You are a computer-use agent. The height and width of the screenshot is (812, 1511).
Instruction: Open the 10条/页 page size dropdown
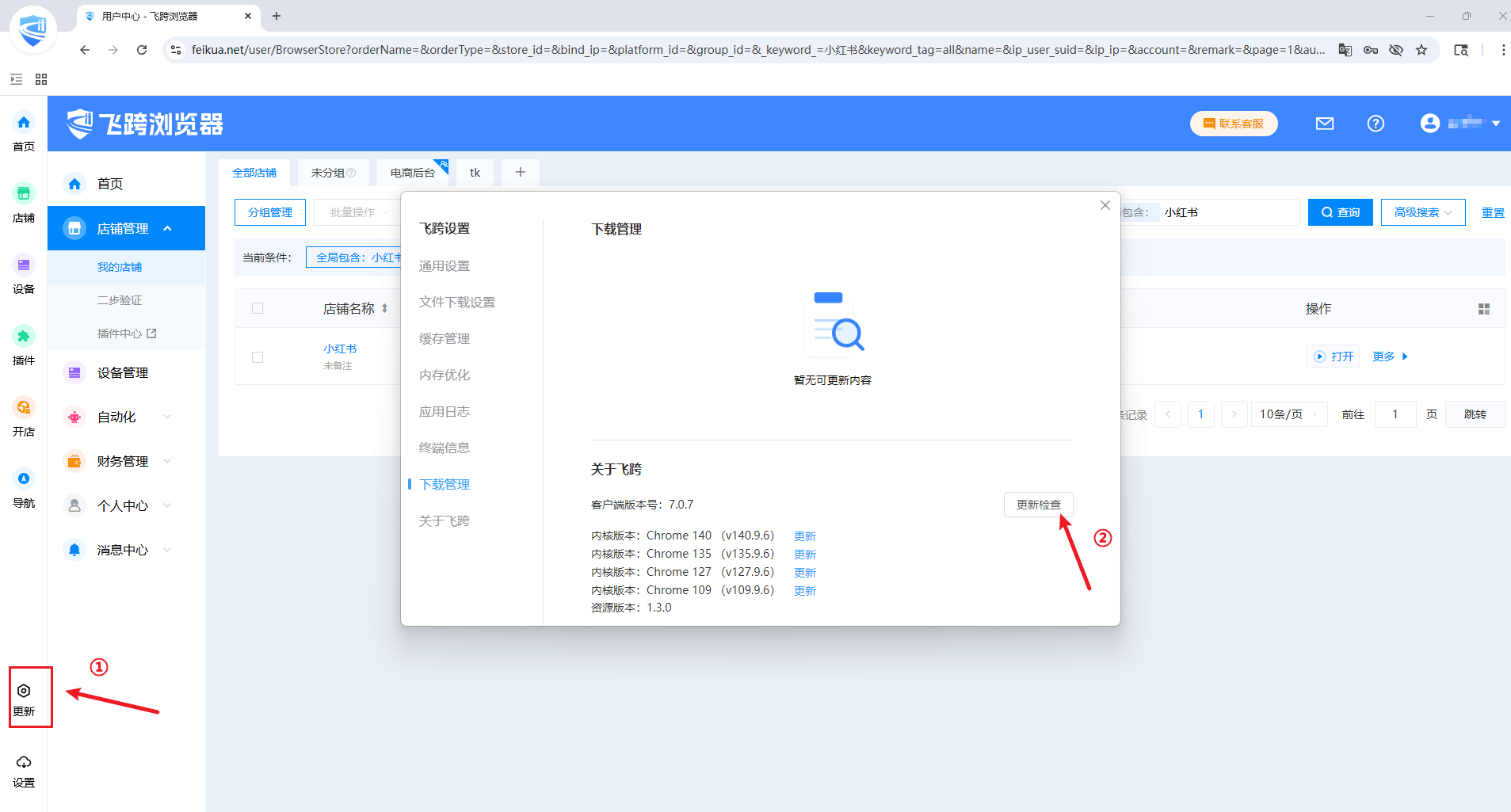click(x=1288, y=414)
